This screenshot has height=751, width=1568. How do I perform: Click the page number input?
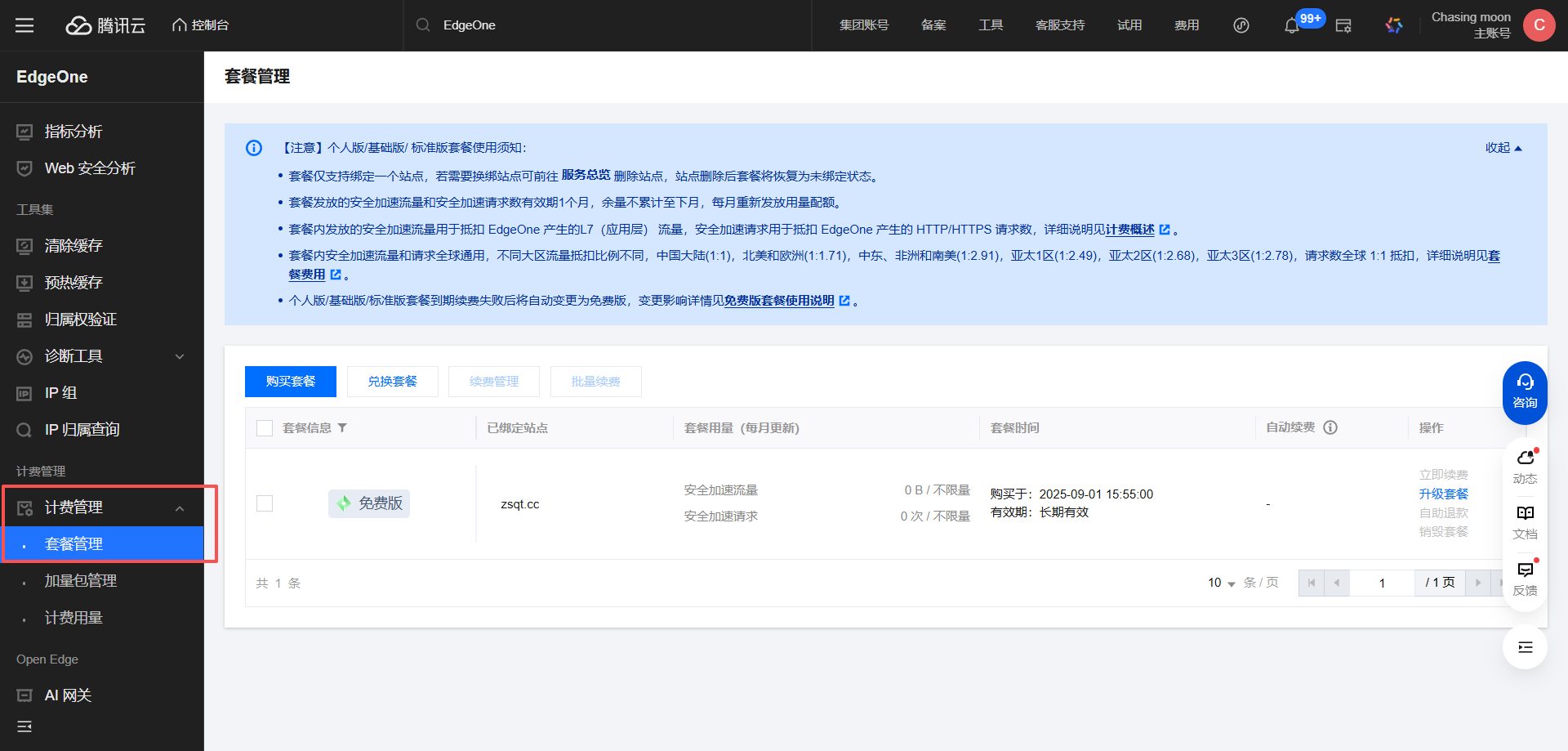point(1382,583)
